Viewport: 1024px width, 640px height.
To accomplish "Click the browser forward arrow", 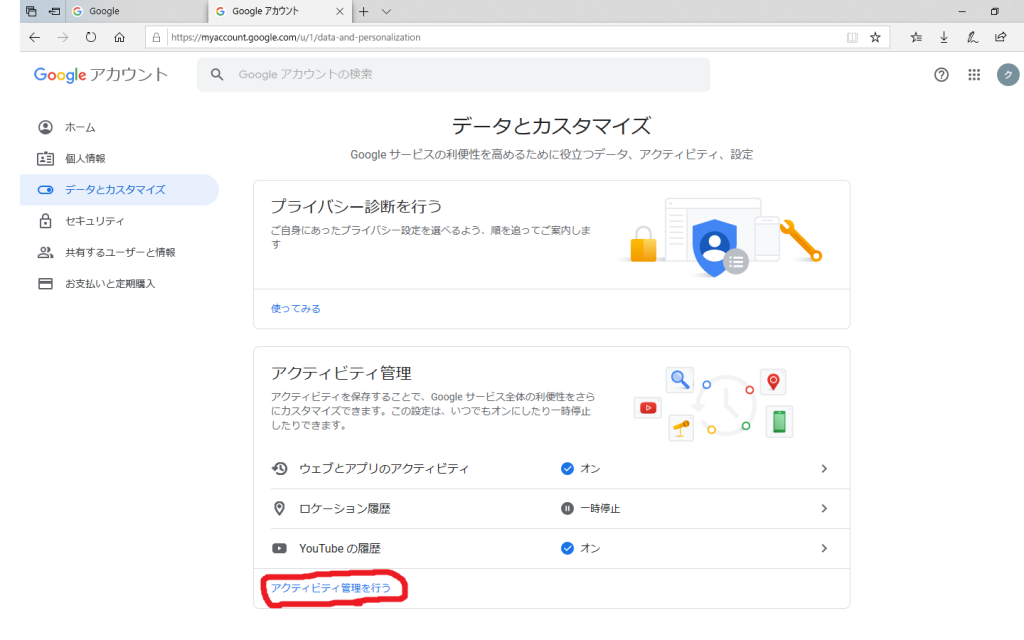I will click(63, 37).
